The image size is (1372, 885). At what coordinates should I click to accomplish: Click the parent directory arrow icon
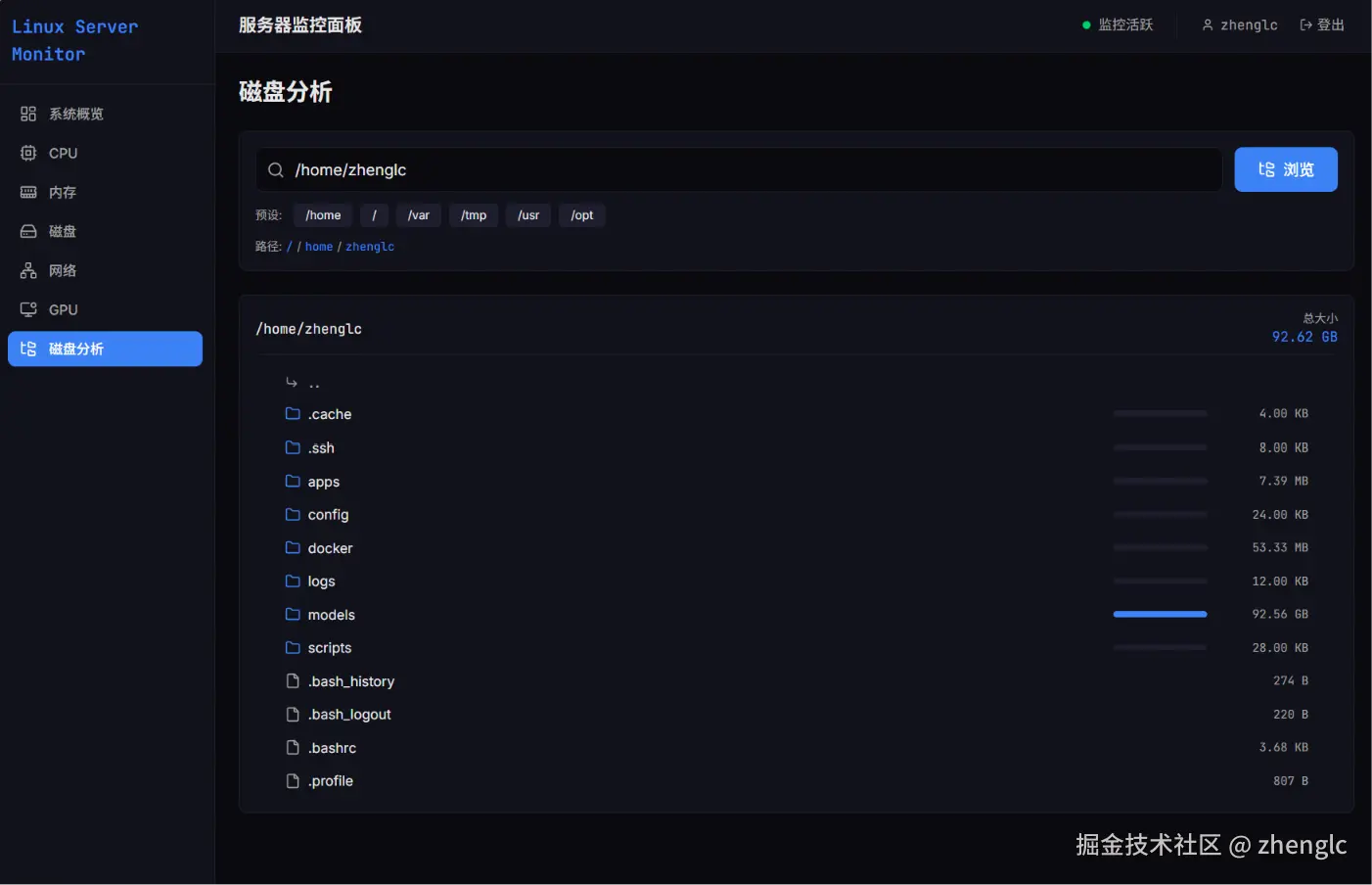292,382
